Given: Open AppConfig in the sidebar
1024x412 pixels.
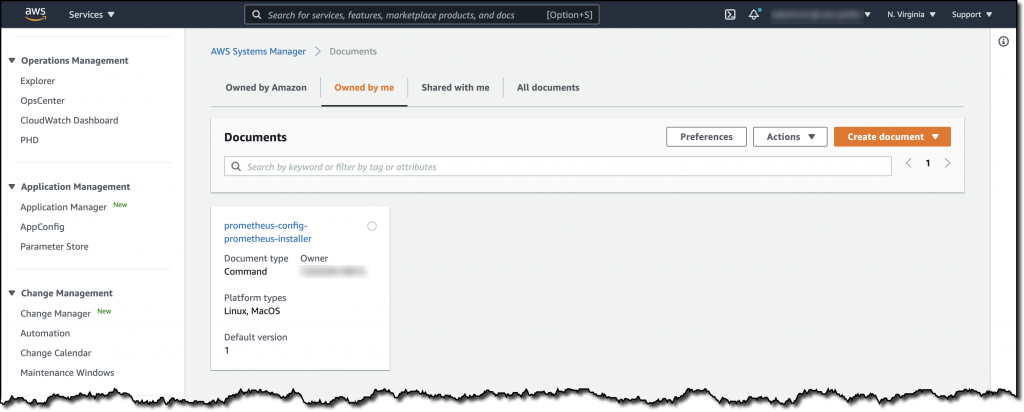Looking at the screenshot, I should [x=42, y=227].
